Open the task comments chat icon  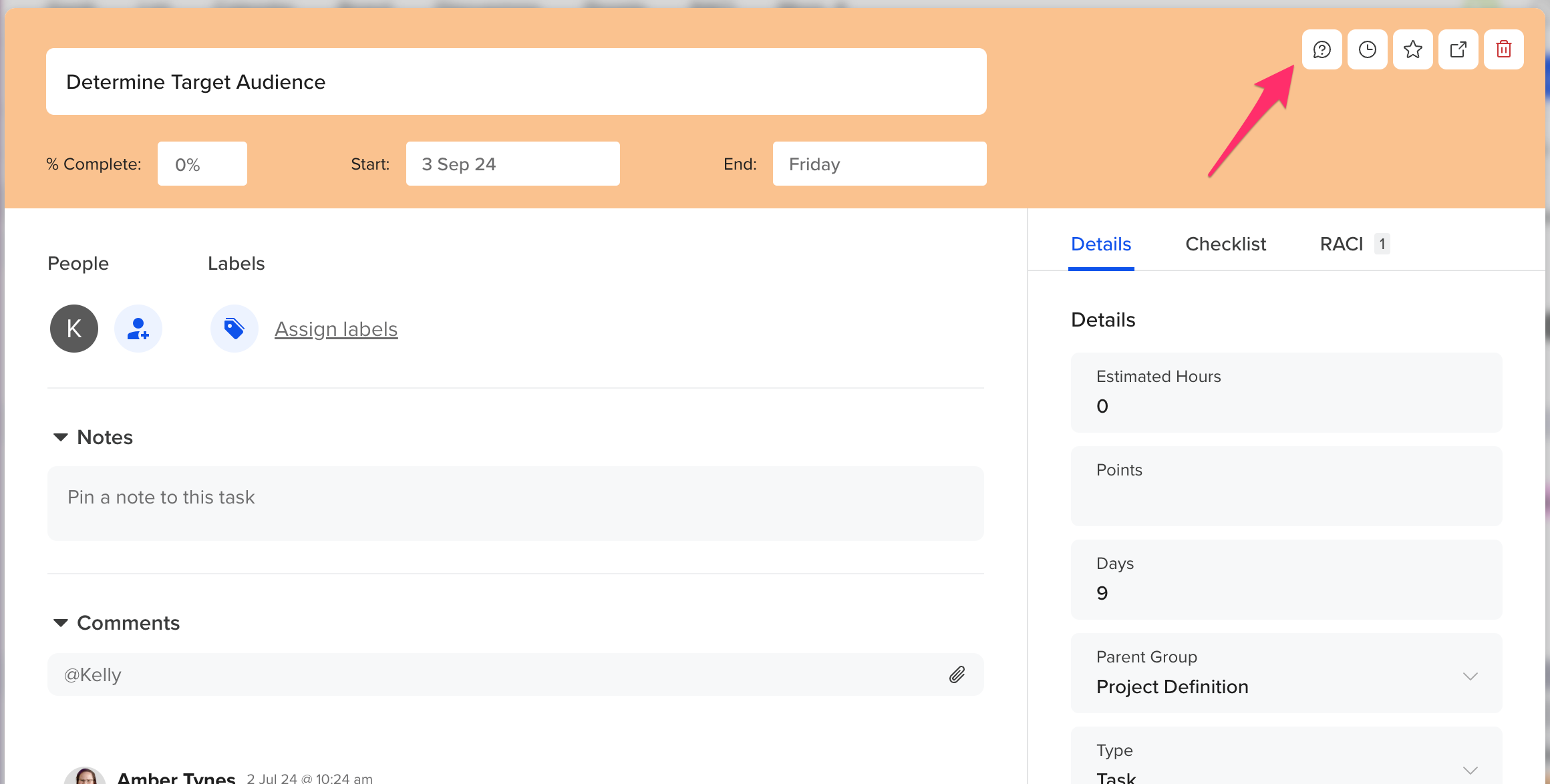(1322, 49)
